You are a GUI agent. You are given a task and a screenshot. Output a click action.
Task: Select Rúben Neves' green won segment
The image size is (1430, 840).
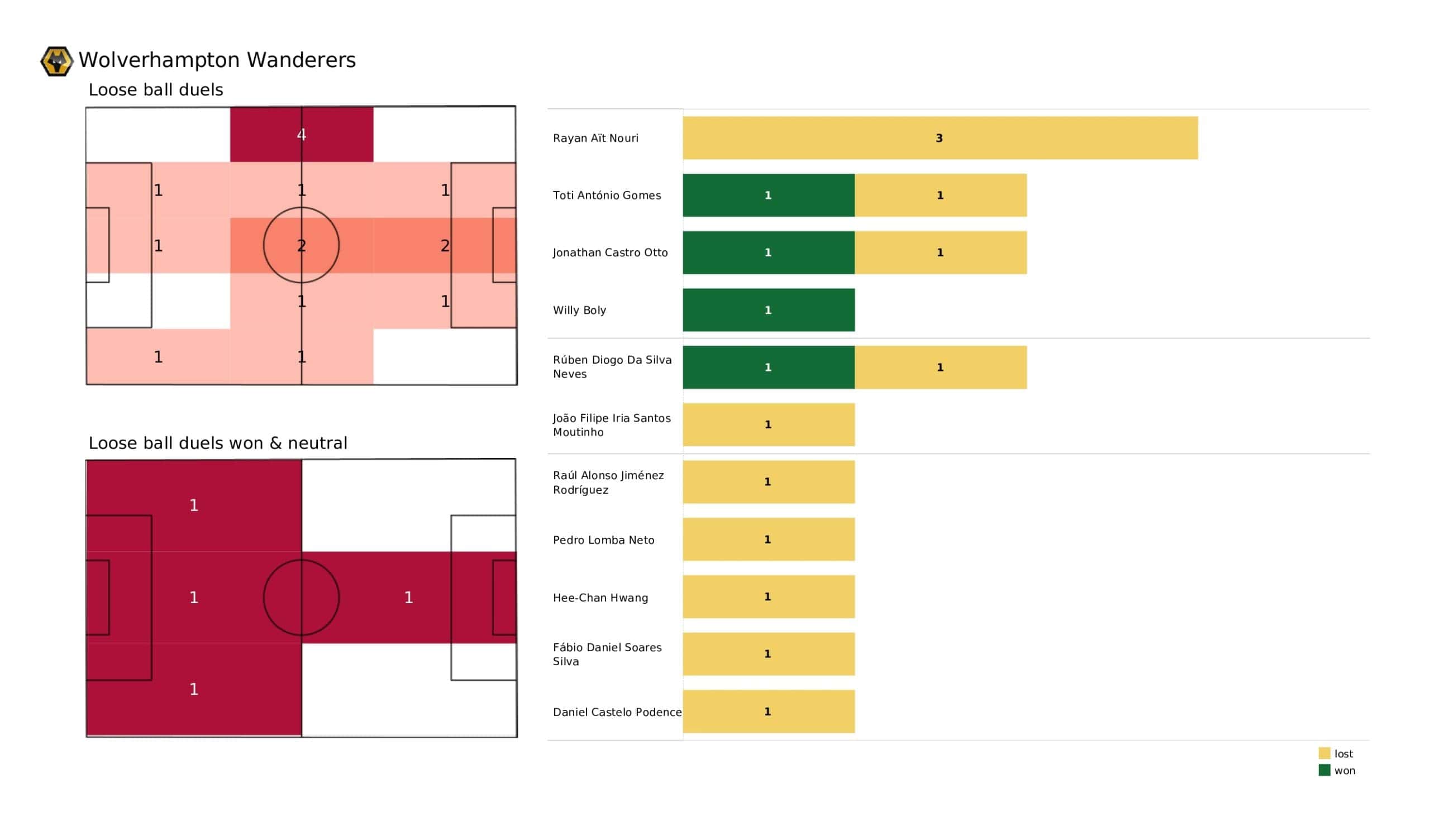768,367
